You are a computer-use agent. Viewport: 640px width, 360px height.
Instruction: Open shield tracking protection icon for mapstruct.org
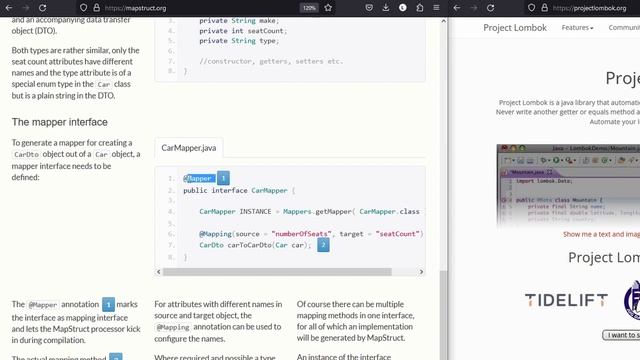(x=83, y=8)
